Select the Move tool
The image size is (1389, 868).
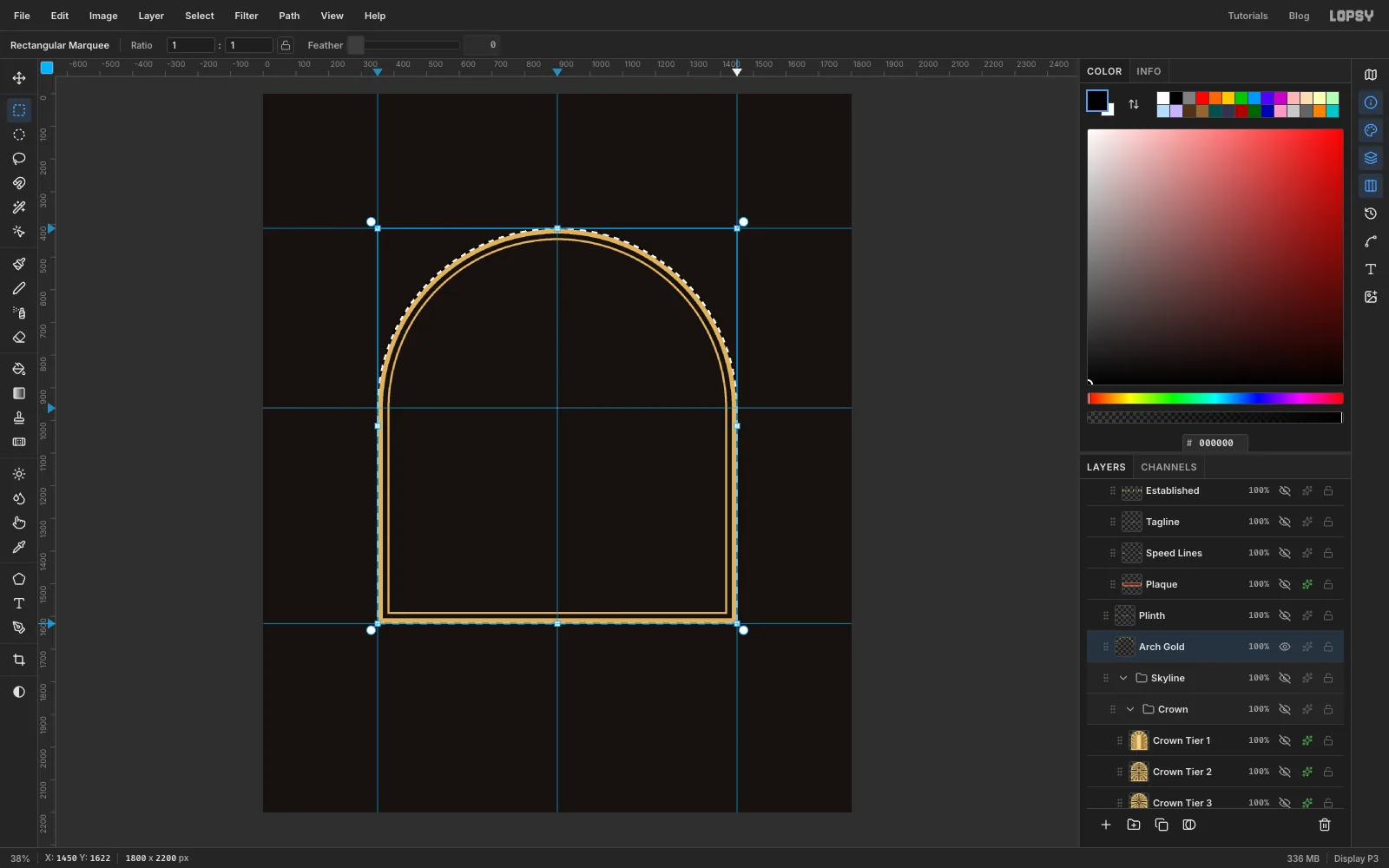(x=19, y=78)
